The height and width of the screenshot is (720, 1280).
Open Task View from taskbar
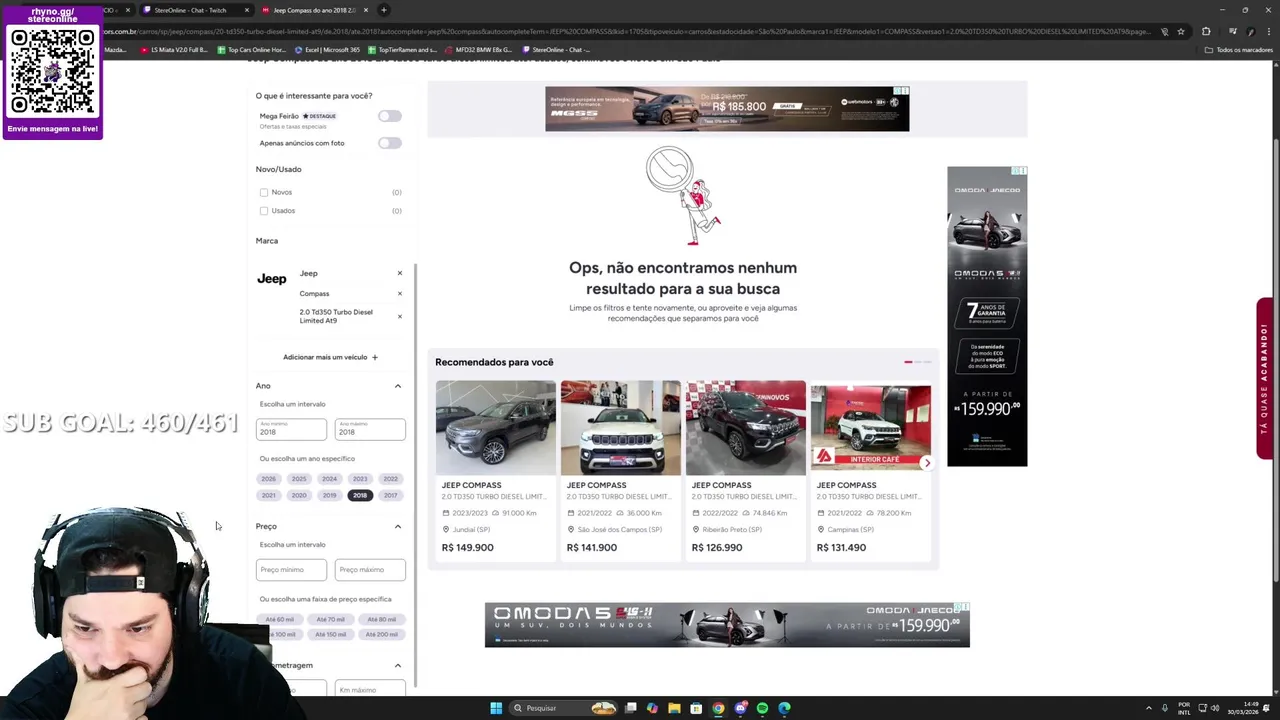pyautogui.click(x=631, y=708)
